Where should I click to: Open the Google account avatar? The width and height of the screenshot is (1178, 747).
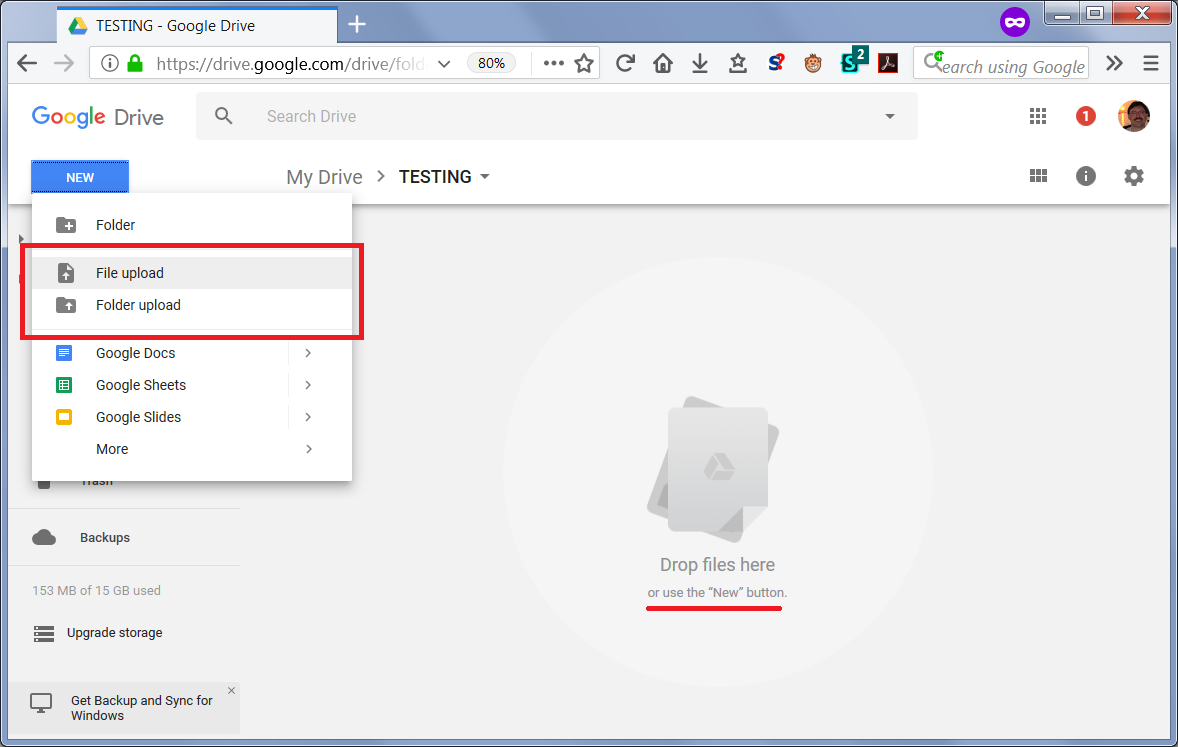click(x=1134, y=116)
